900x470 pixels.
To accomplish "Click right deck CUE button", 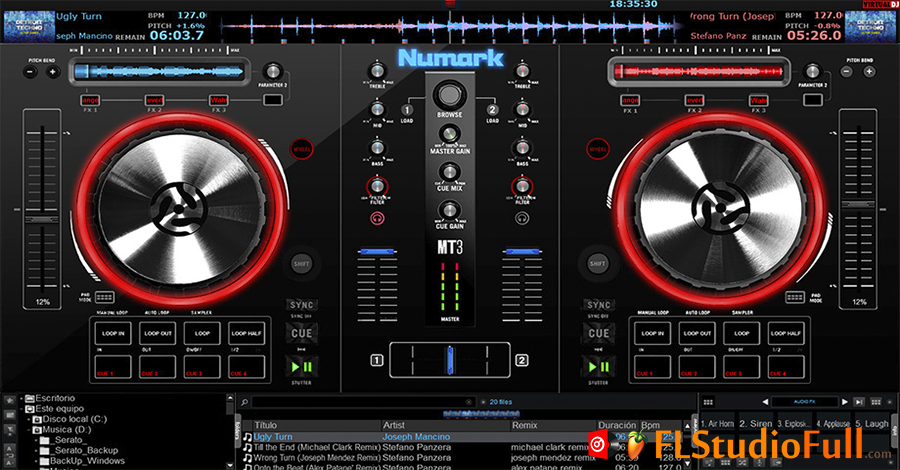I will [x=598, y=333].
